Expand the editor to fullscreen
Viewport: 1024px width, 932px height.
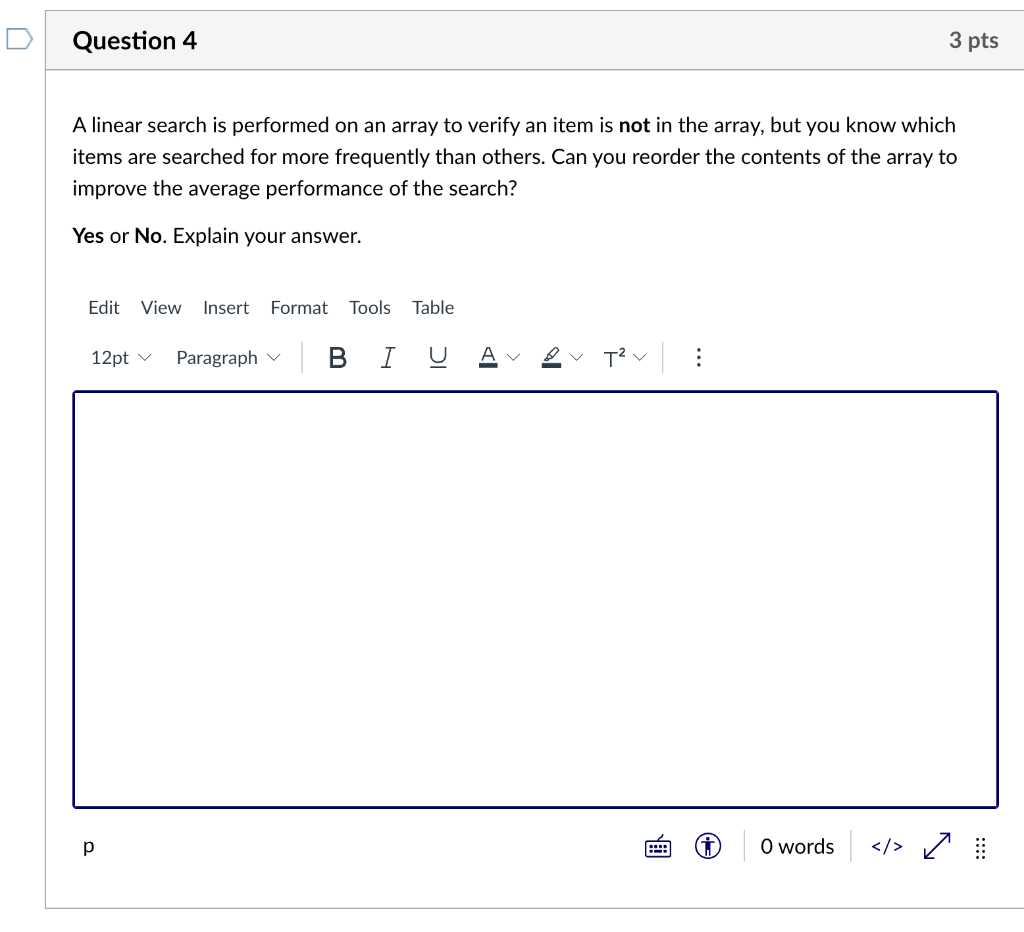tap(936, 846)
